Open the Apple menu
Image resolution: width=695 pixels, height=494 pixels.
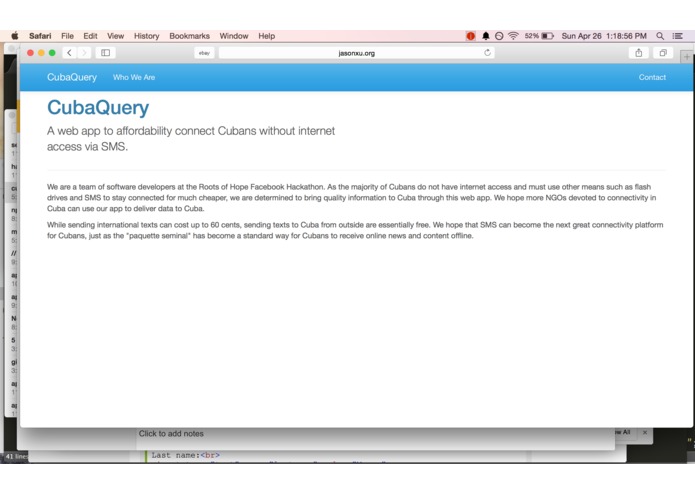(x=15, y=36)
